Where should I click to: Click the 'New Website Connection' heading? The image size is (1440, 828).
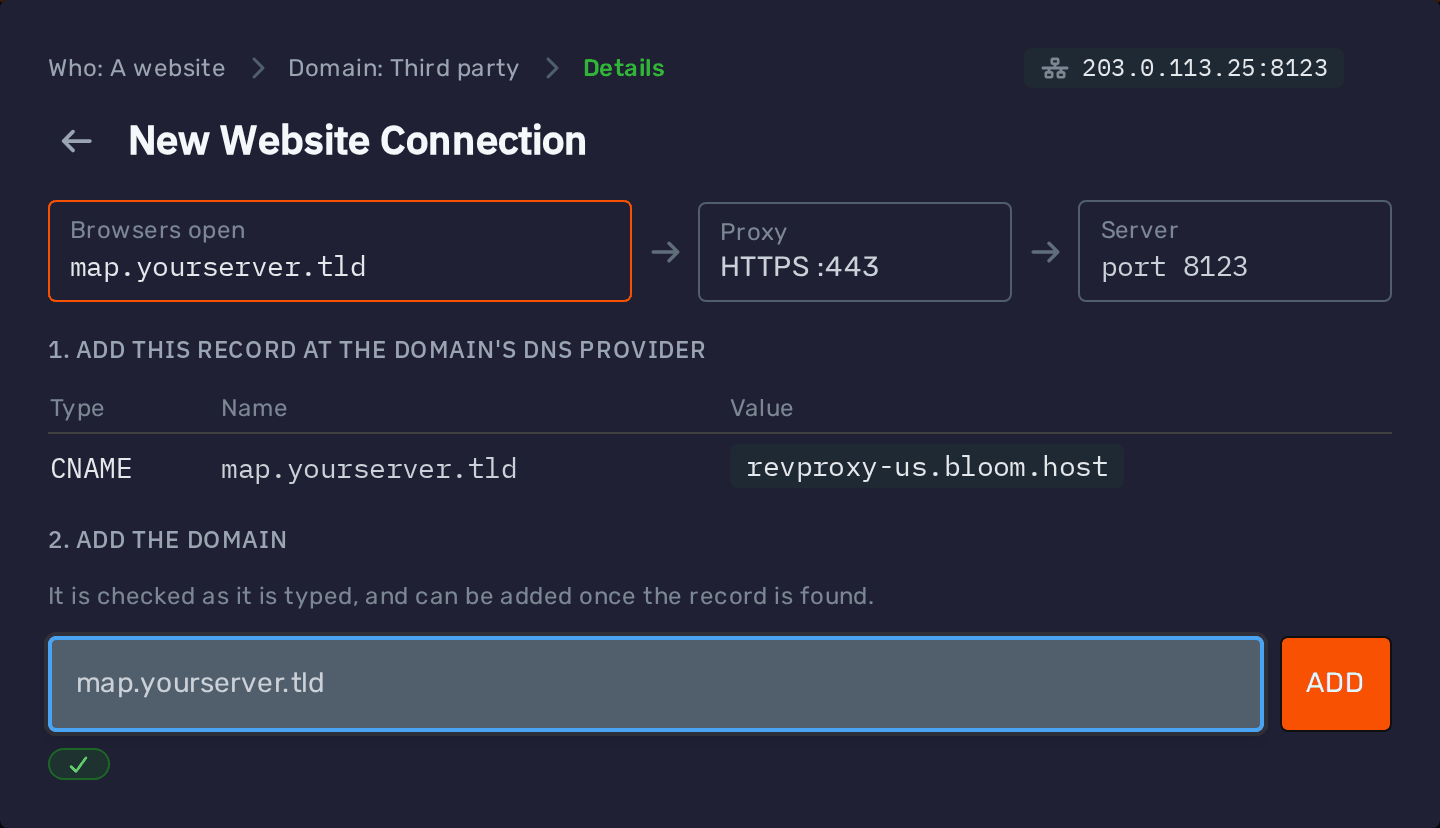[x=357, y=141]
